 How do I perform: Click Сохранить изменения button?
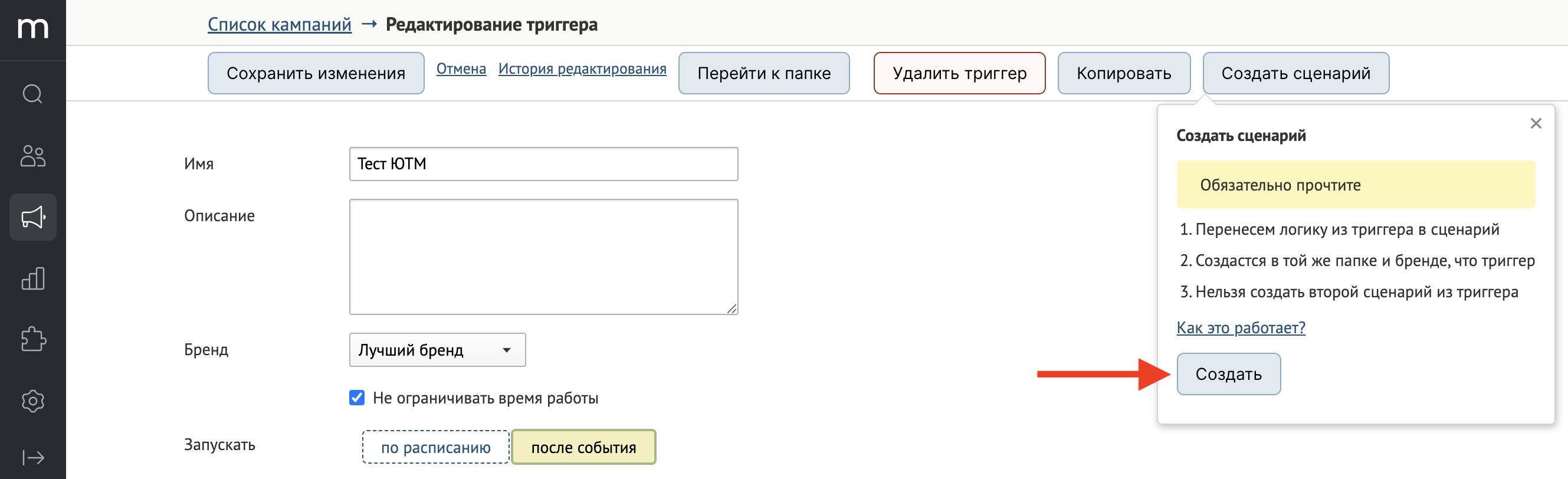pos(316,73)
